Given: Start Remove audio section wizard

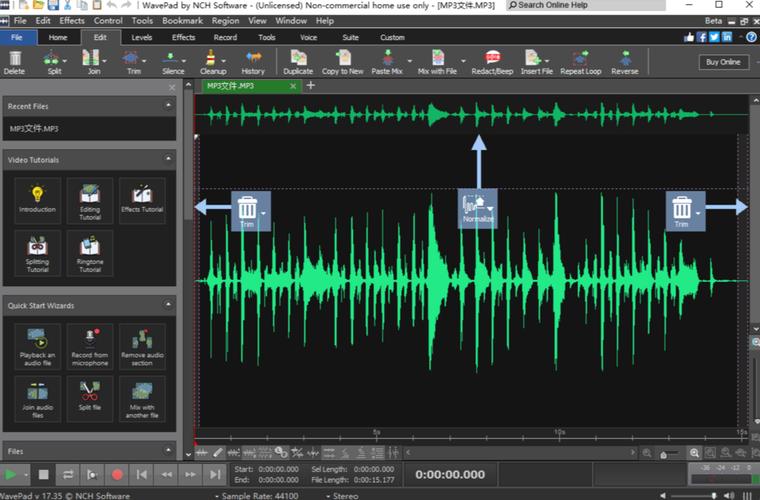Looking at the screenshot, I should click(142, 346).
